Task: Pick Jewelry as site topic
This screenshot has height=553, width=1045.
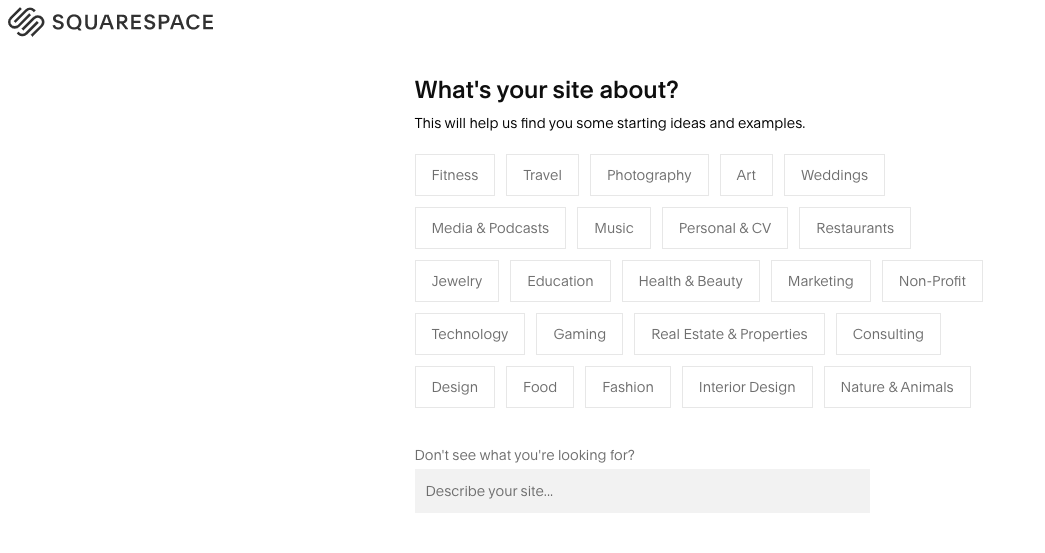Action: click(x=457, y=281)
